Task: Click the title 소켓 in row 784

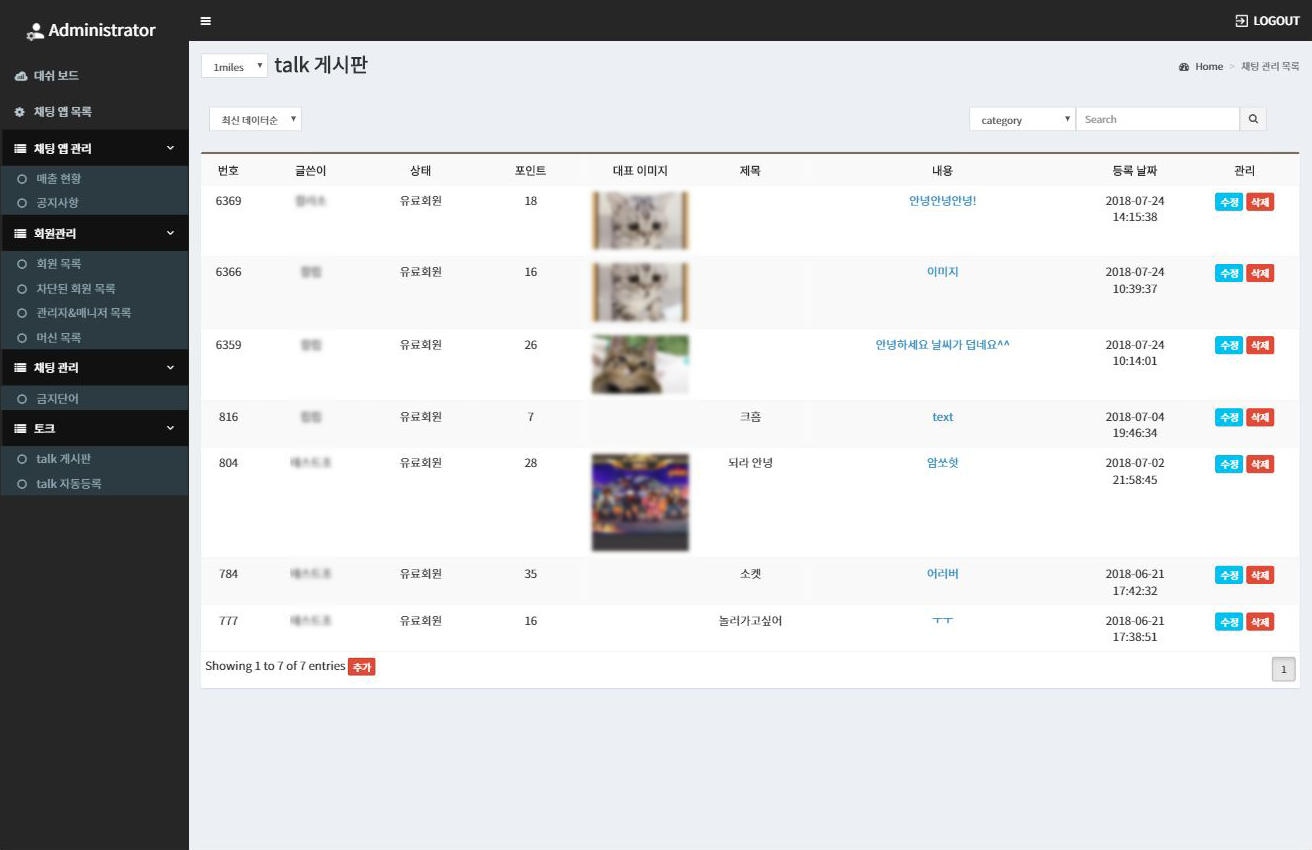Action: pos(750,574)
